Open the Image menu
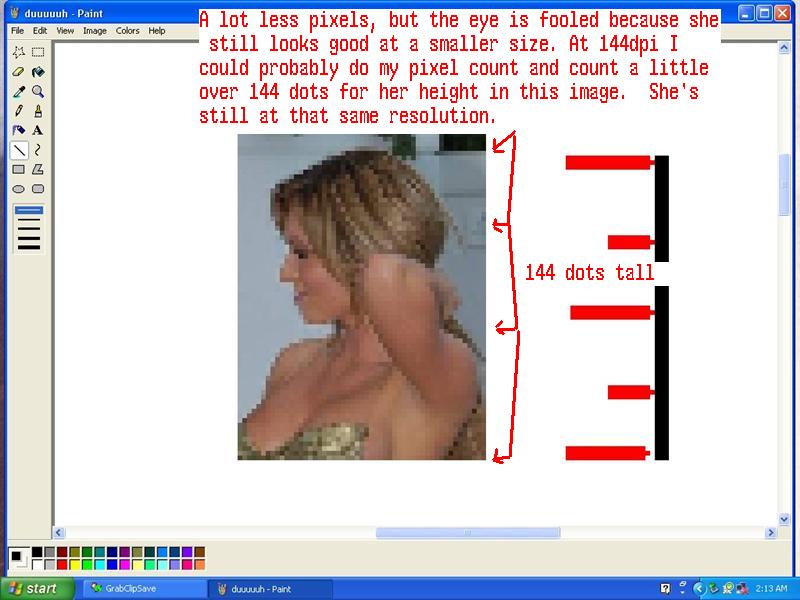Screen dimensions: 800x600 click(95, 31)
